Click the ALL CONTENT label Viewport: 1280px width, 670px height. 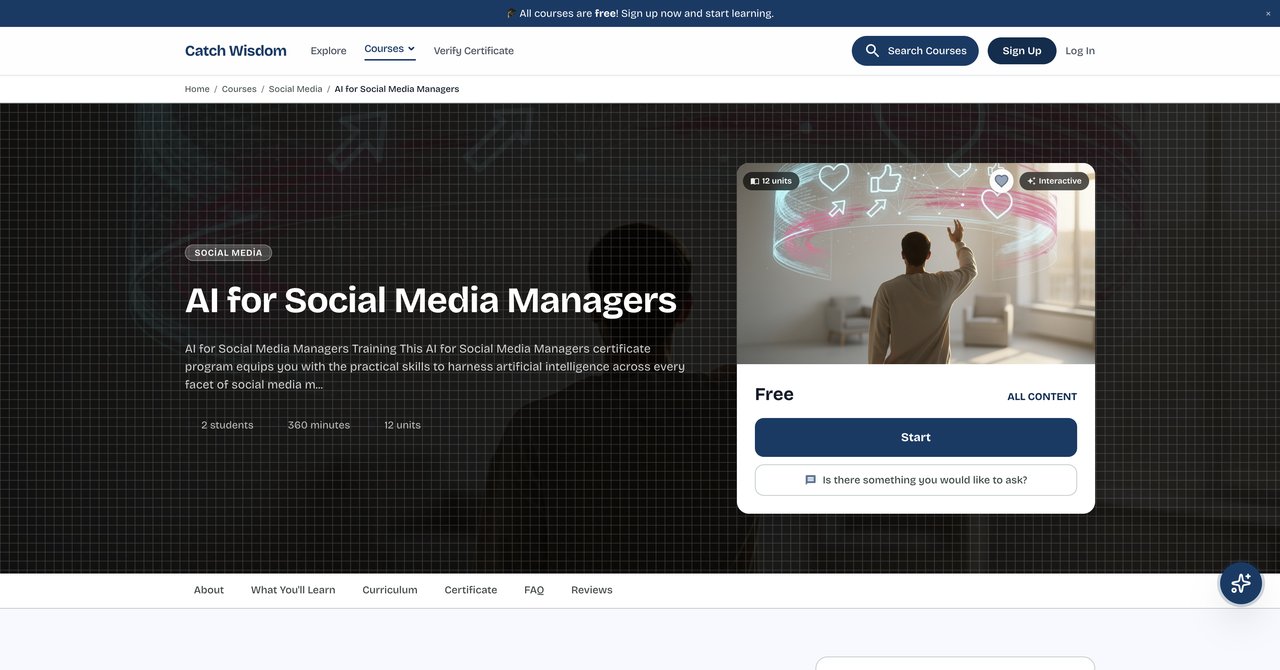1042,397
